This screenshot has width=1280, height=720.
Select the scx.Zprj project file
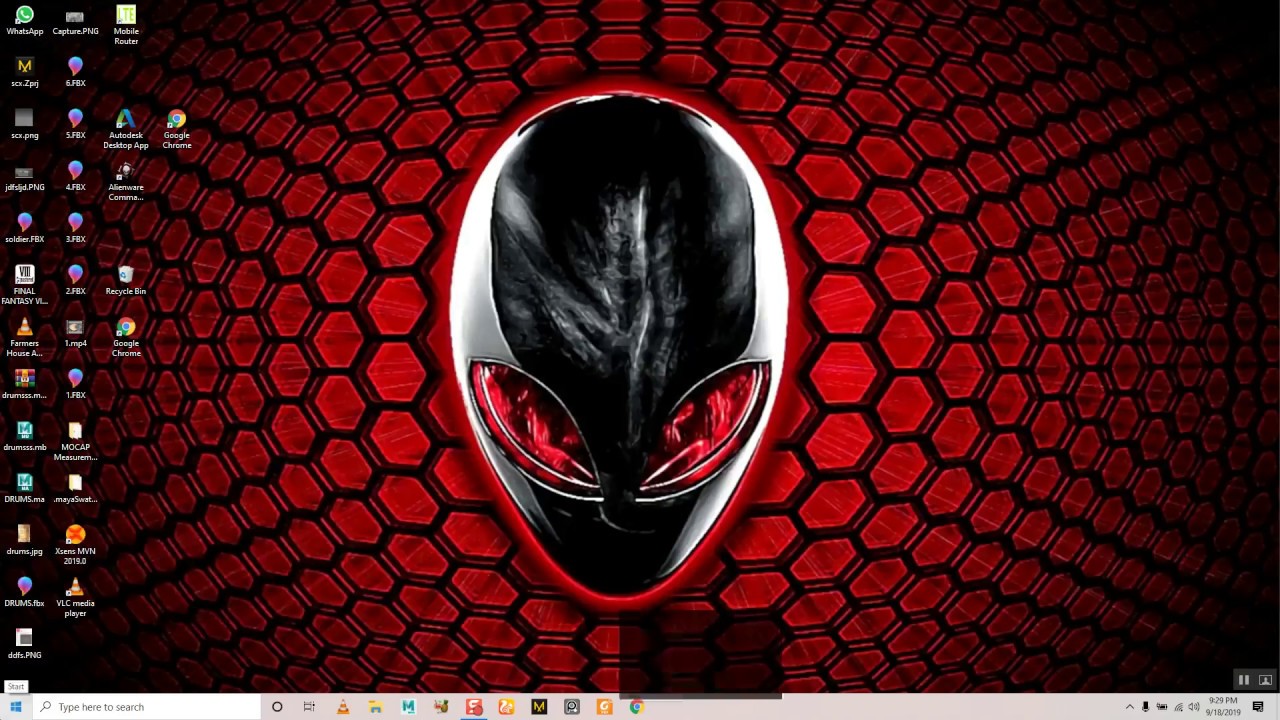(x=25, y=73)
